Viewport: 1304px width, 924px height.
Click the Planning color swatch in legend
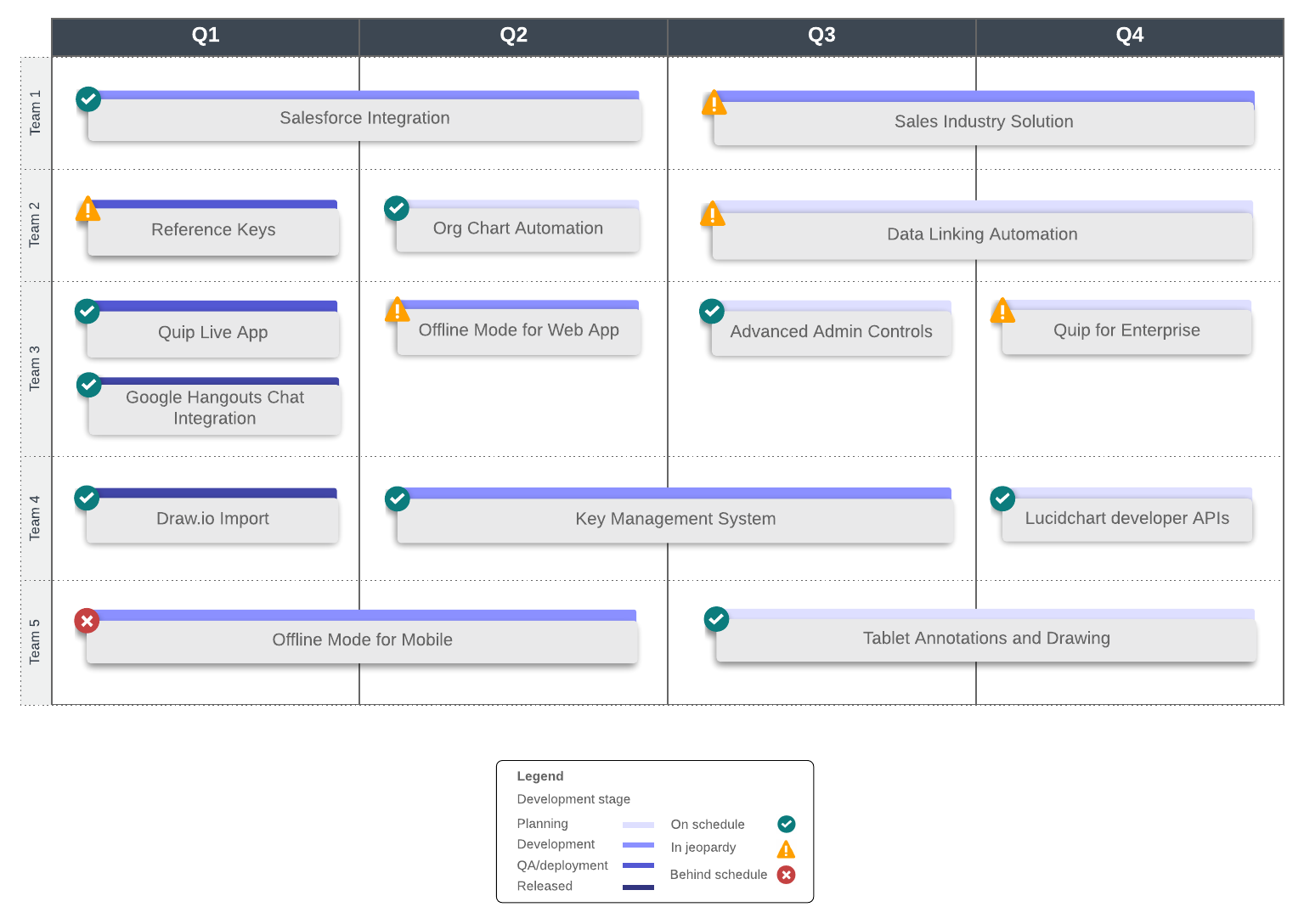click(x=638, y=825)
